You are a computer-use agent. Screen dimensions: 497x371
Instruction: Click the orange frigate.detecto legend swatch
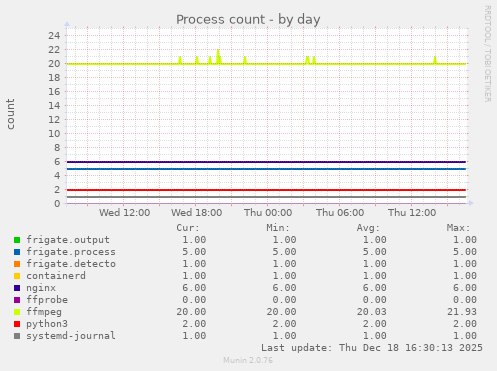click(17, 264)
